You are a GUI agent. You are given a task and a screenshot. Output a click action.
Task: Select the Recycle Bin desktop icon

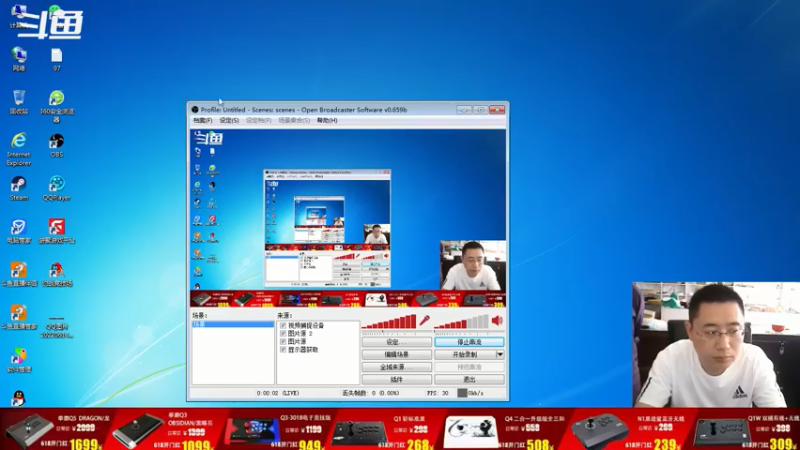[x=19, y=102]
